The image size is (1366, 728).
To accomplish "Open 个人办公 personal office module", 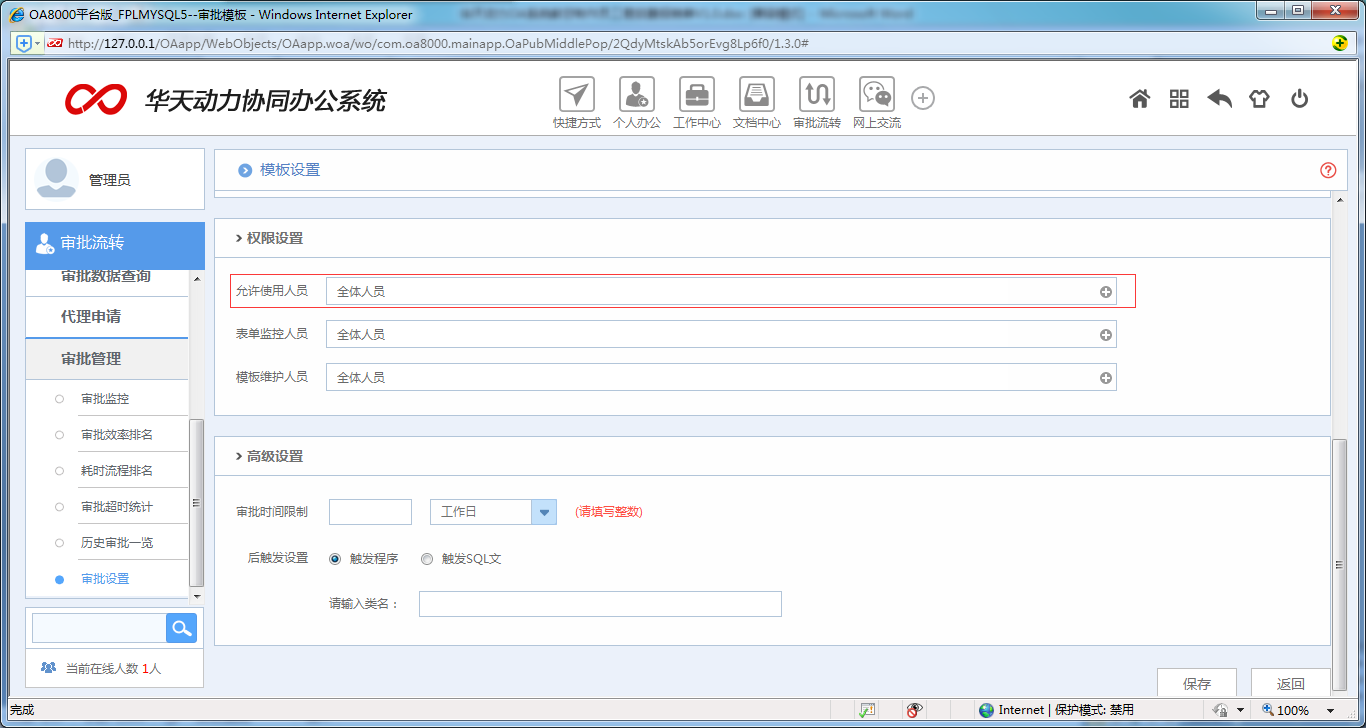I will [x=636, y=97].
